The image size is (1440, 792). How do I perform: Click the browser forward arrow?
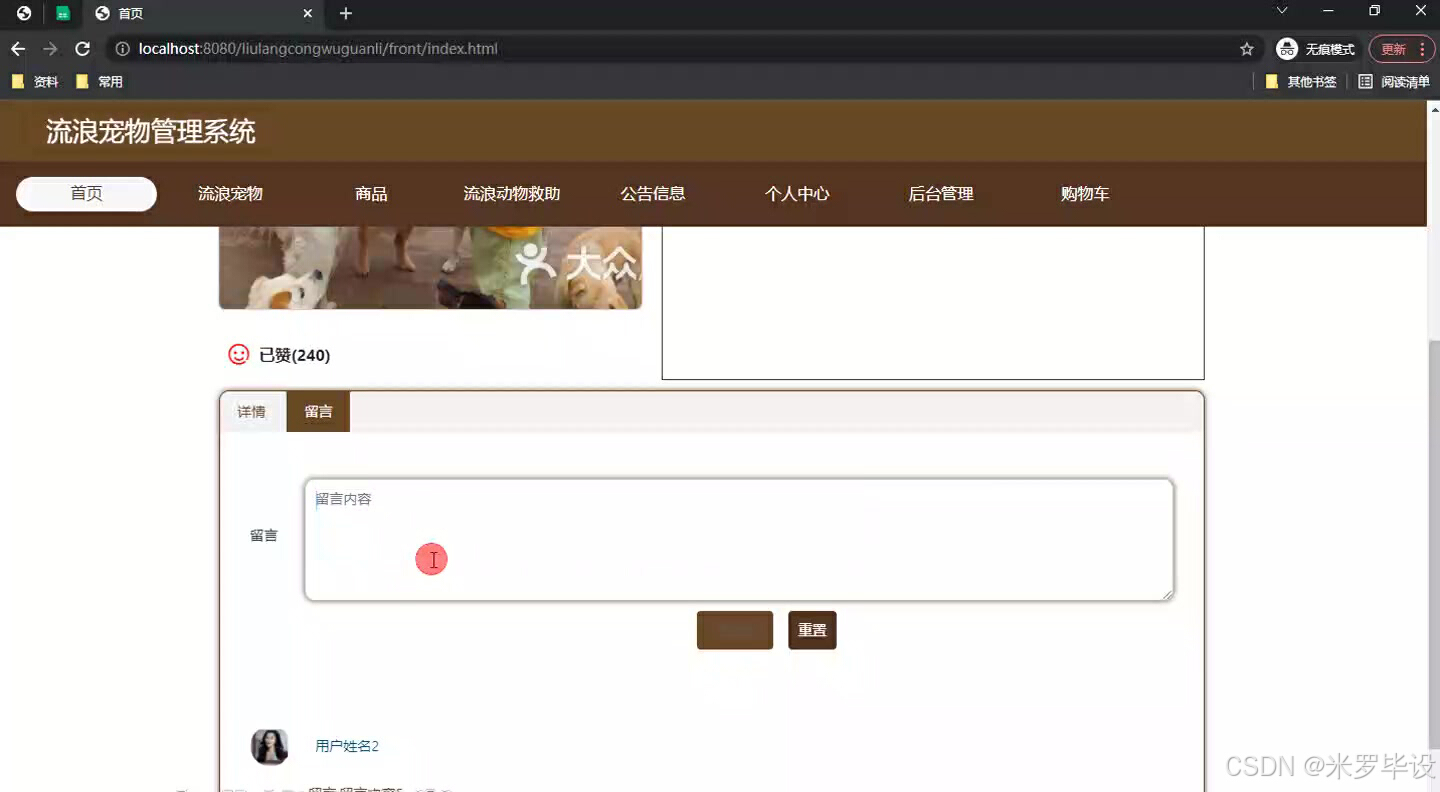coord(50,49)
